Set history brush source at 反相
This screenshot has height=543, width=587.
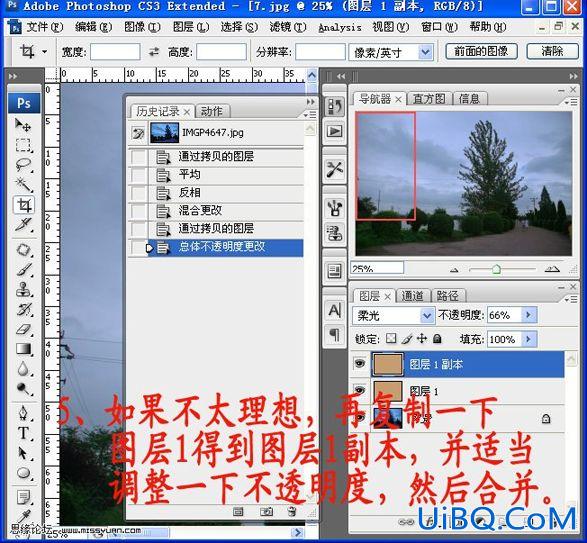pyautogui.click(x=138, y=193)
